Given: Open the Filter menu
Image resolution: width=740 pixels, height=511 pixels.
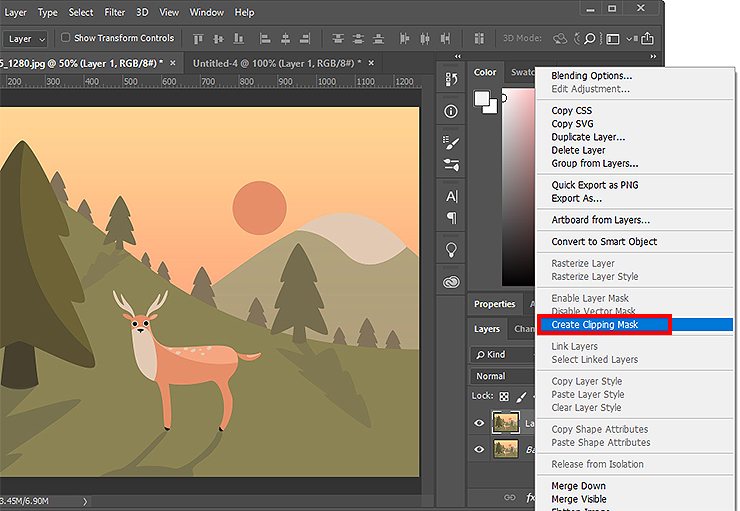Looking at the screenshot, I should (115, 13).
